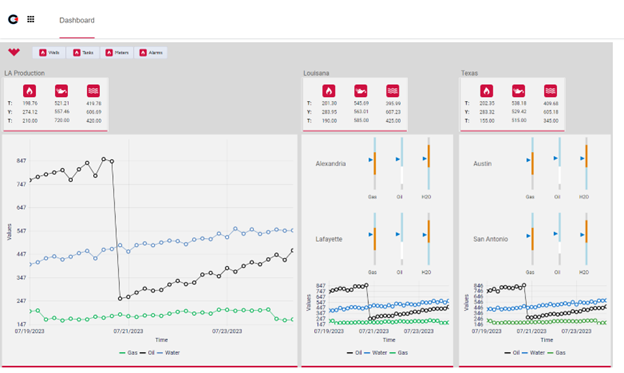The height and width of the screenshot is (373, 624).
Task: Click the Alexandria Gas gauge bar
Action: [x=374, y=164]
